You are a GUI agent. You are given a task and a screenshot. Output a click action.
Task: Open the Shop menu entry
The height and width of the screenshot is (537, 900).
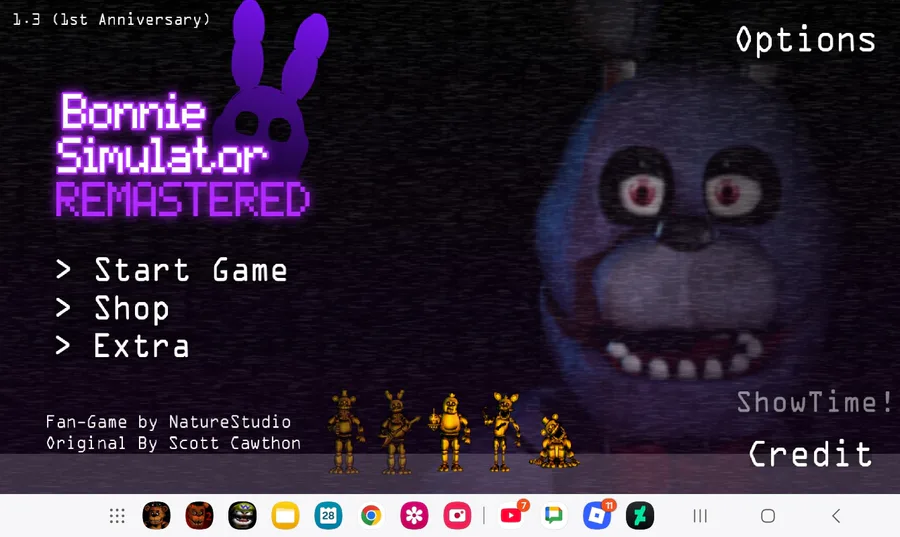coord(131,309)
